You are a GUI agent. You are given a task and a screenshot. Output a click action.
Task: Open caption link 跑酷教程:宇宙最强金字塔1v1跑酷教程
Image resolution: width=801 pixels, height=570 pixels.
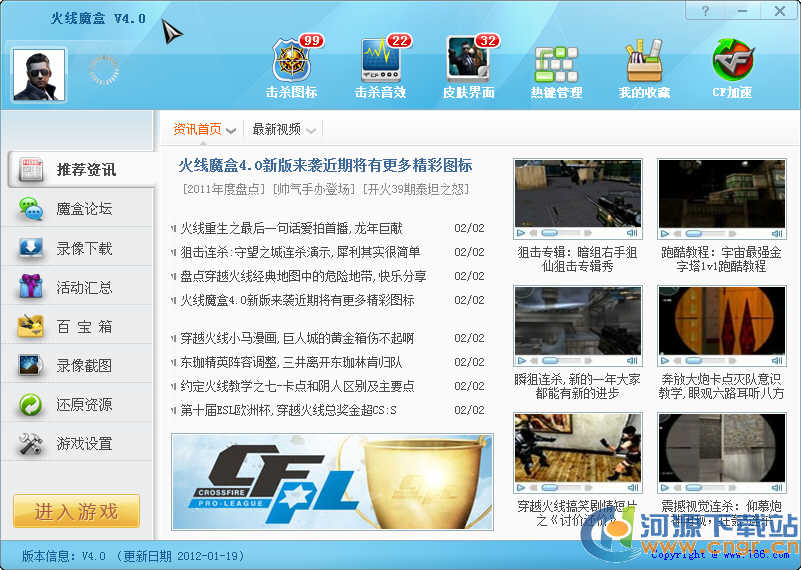[721, 259]
